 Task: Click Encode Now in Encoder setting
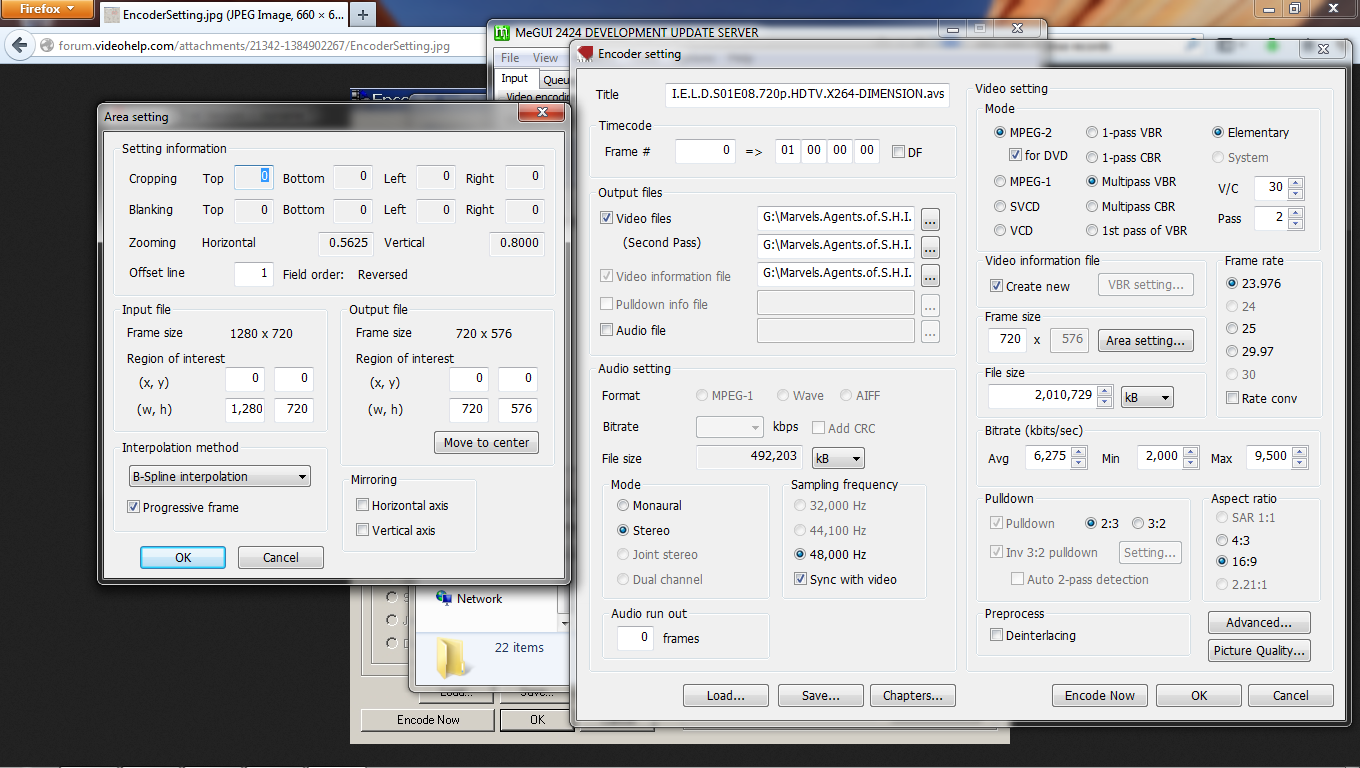(1099, 695)
